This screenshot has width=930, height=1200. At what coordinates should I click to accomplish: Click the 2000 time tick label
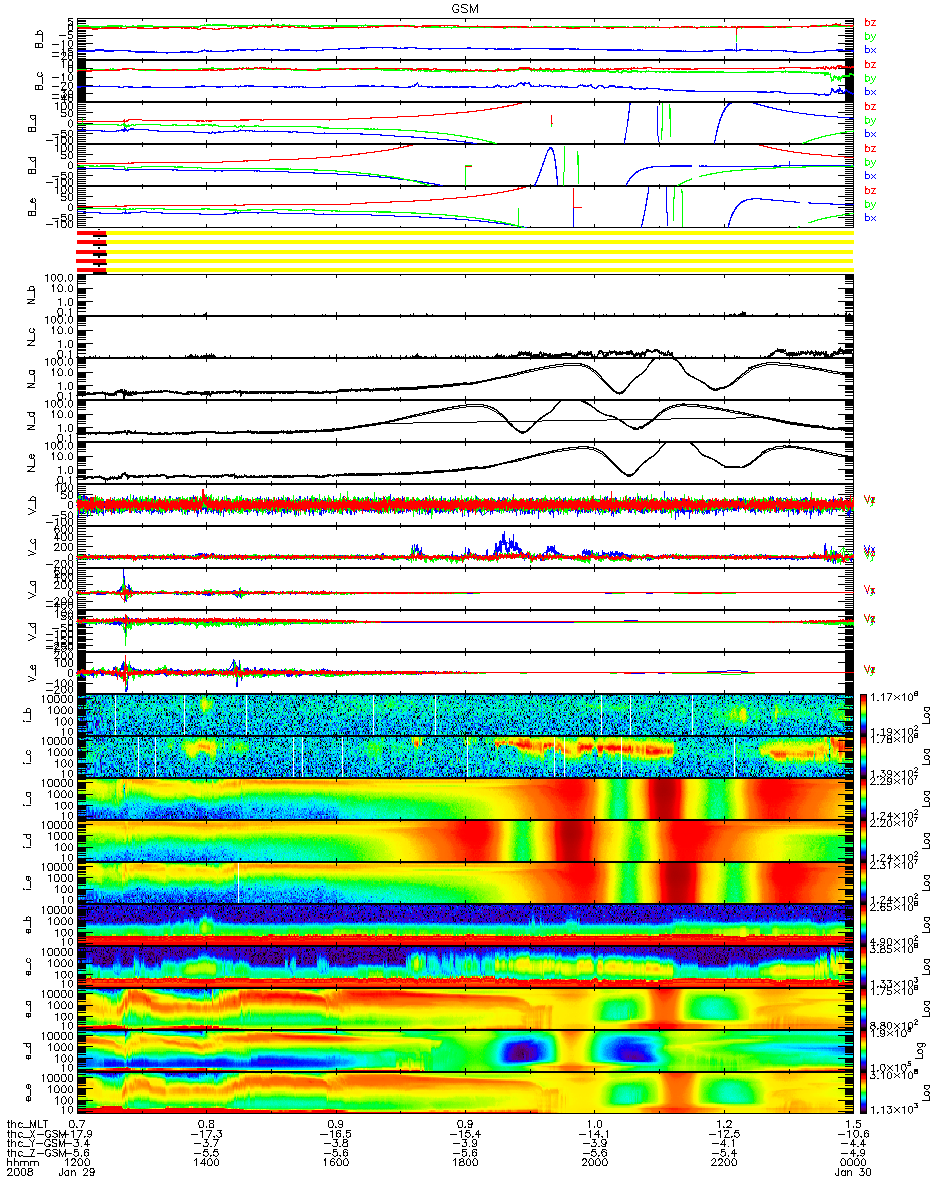(594, 1164)
